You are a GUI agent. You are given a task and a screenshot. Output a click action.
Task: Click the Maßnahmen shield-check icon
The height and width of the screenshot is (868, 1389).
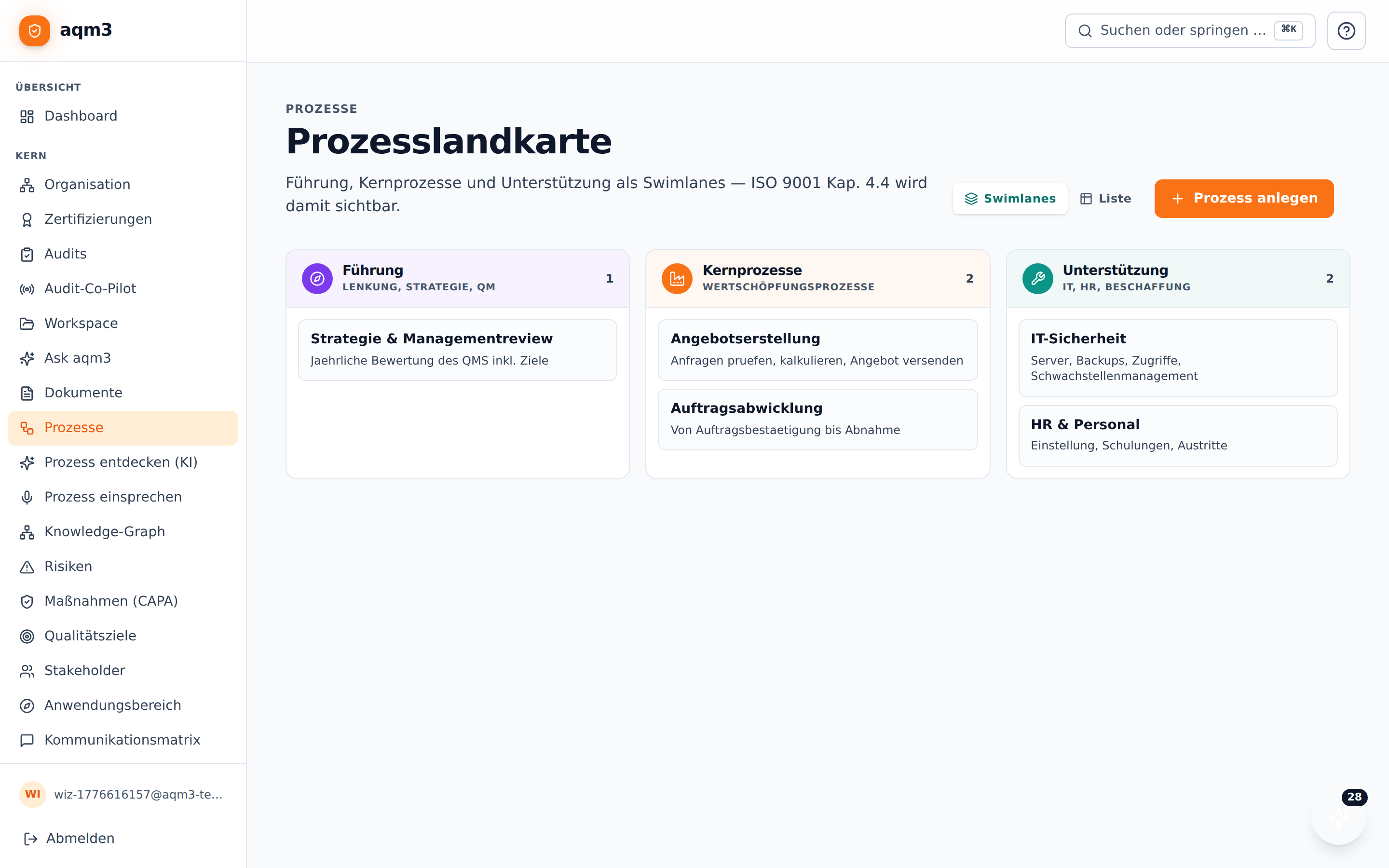pos(27,602)
